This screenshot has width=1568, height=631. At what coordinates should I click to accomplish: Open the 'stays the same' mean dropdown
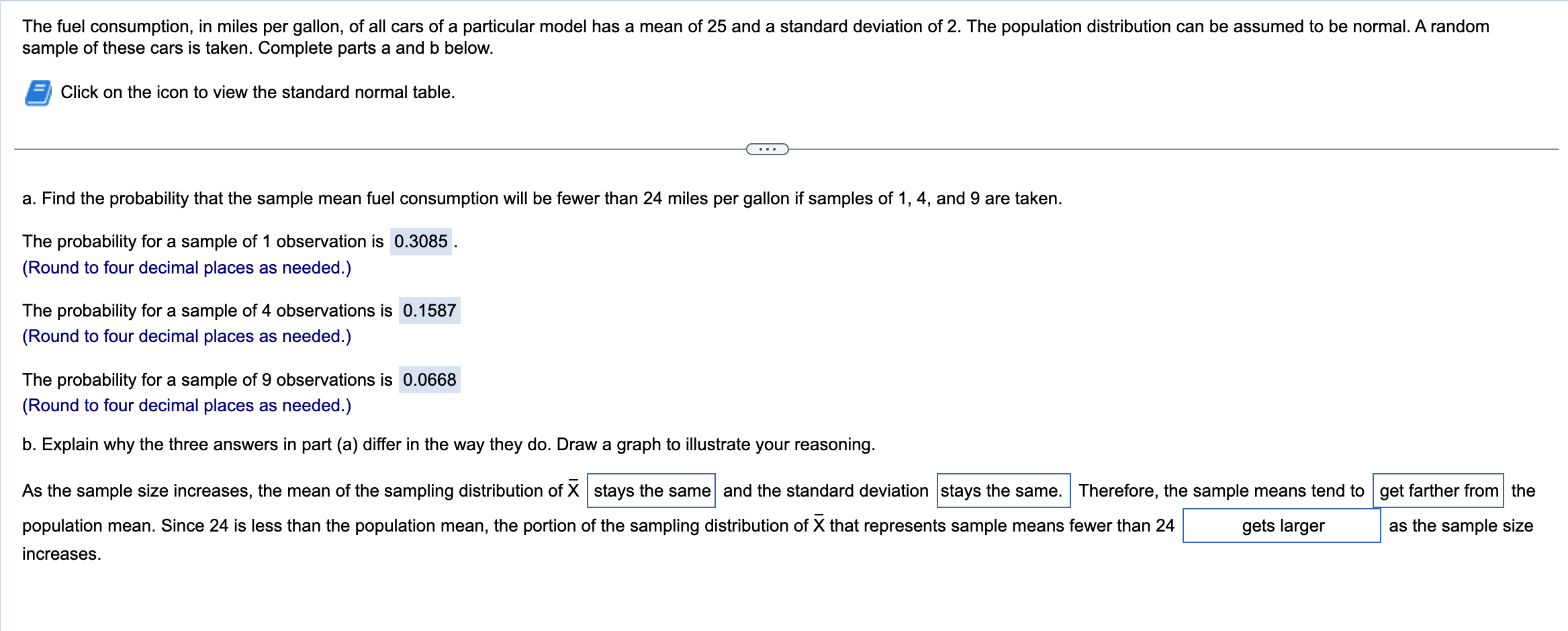pyautogui.click(x=650, y=491)
